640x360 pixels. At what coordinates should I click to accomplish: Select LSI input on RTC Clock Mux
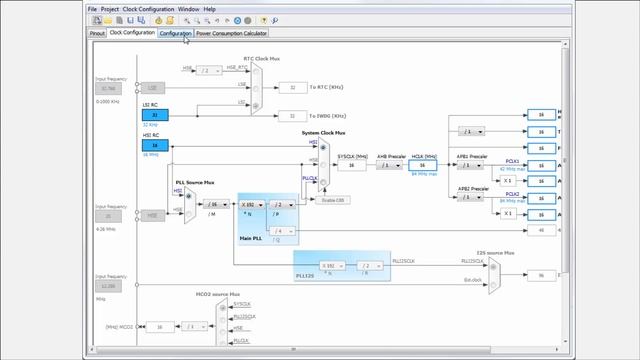coord(256,106)
